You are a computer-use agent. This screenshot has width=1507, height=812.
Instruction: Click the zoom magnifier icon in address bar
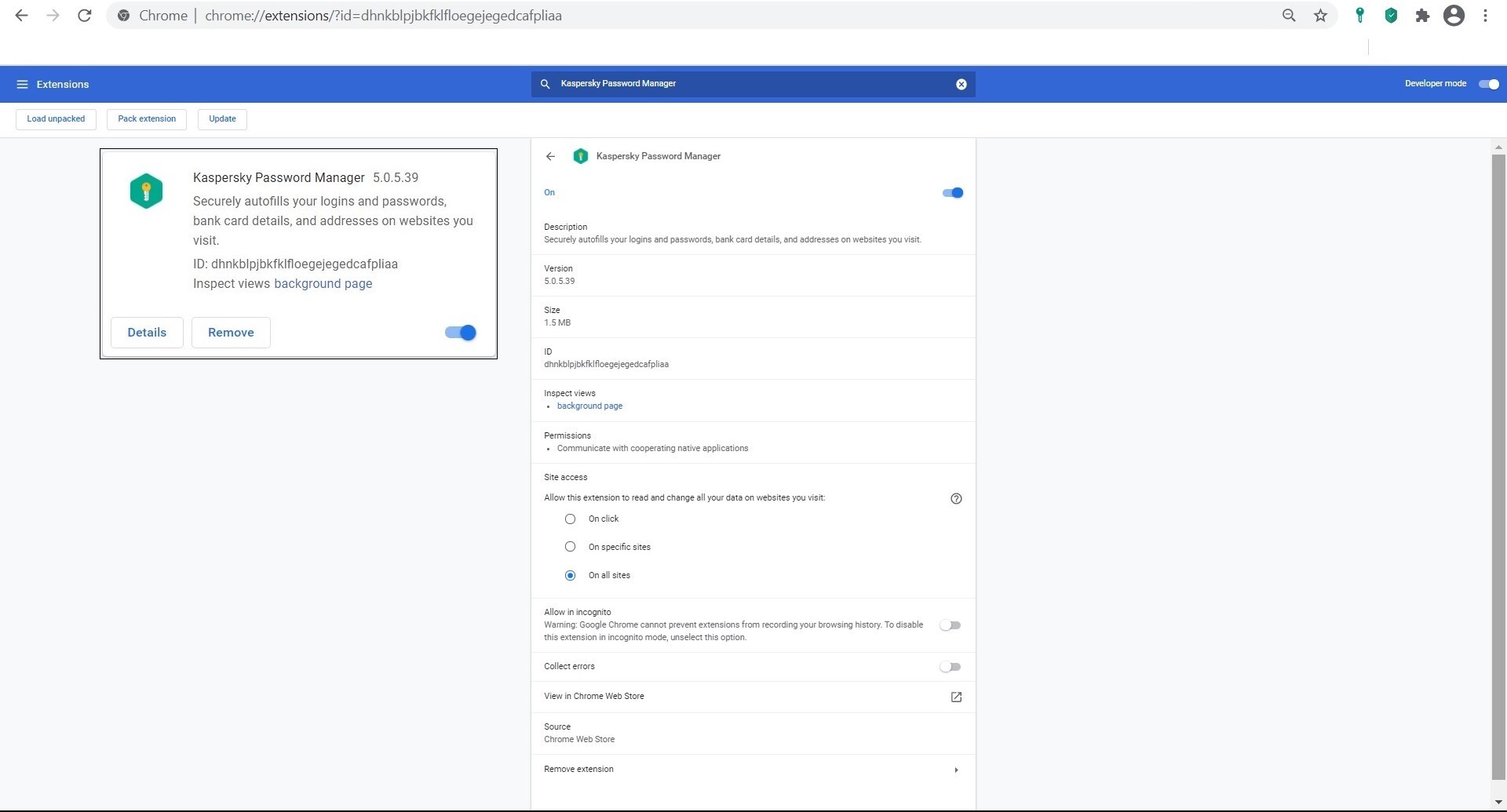1289,16
